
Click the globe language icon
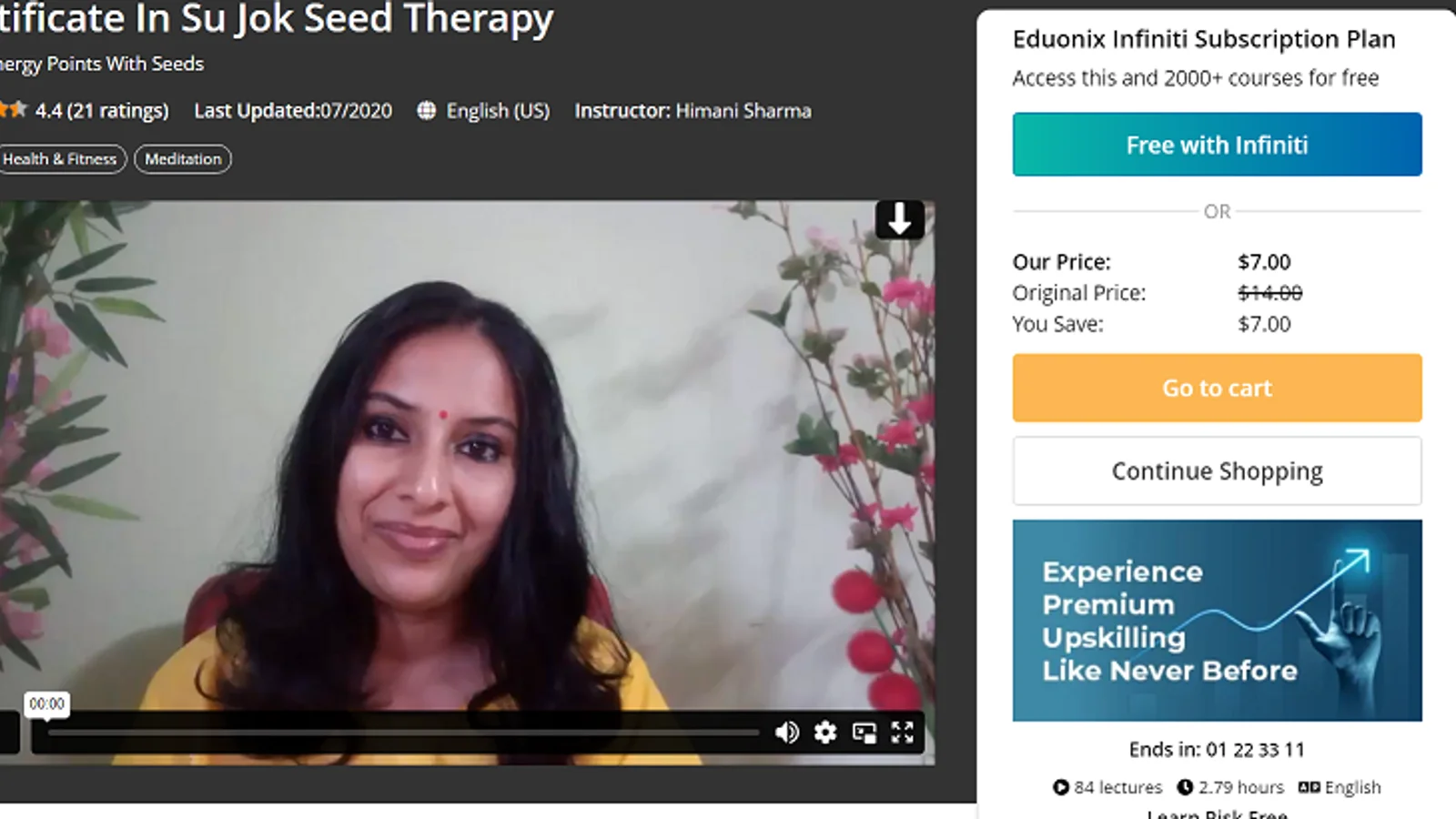[426, 111]
